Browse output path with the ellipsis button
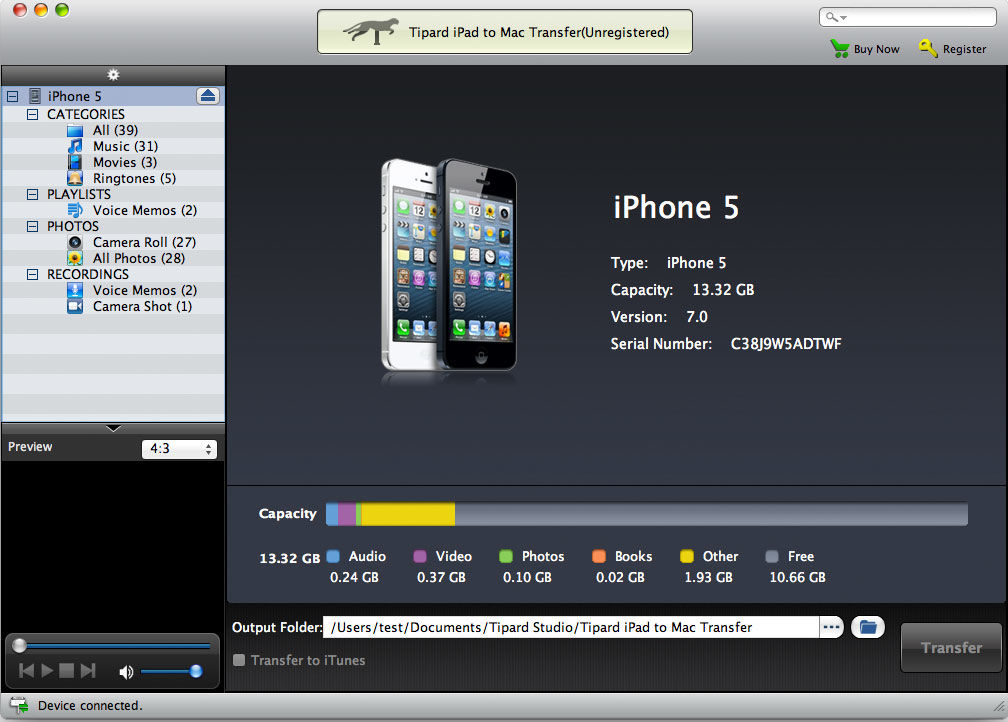This screenshot has height=722, width=1008. (831, 627)
